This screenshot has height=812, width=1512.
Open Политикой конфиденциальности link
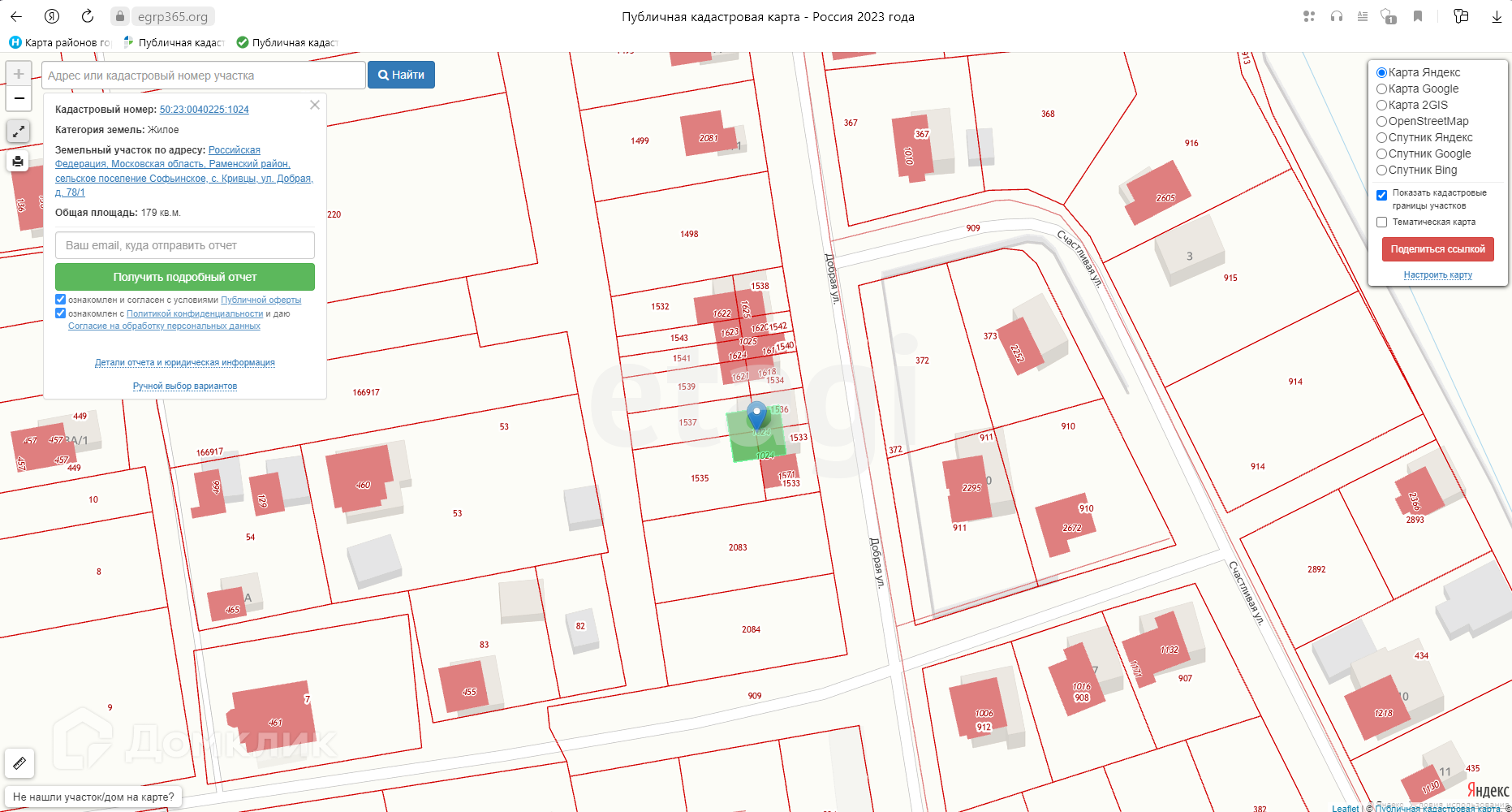195,313
